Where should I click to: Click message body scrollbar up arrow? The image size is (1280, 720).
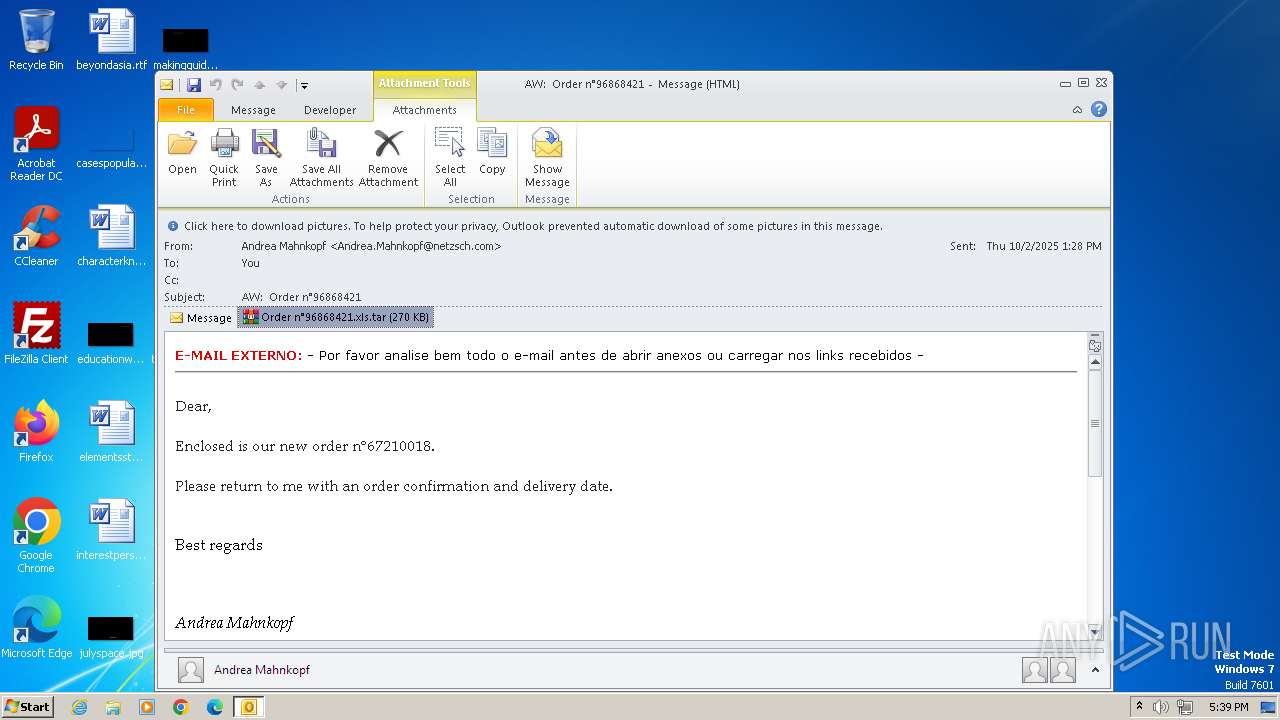pyautogui.click(x=1095, y=363)
